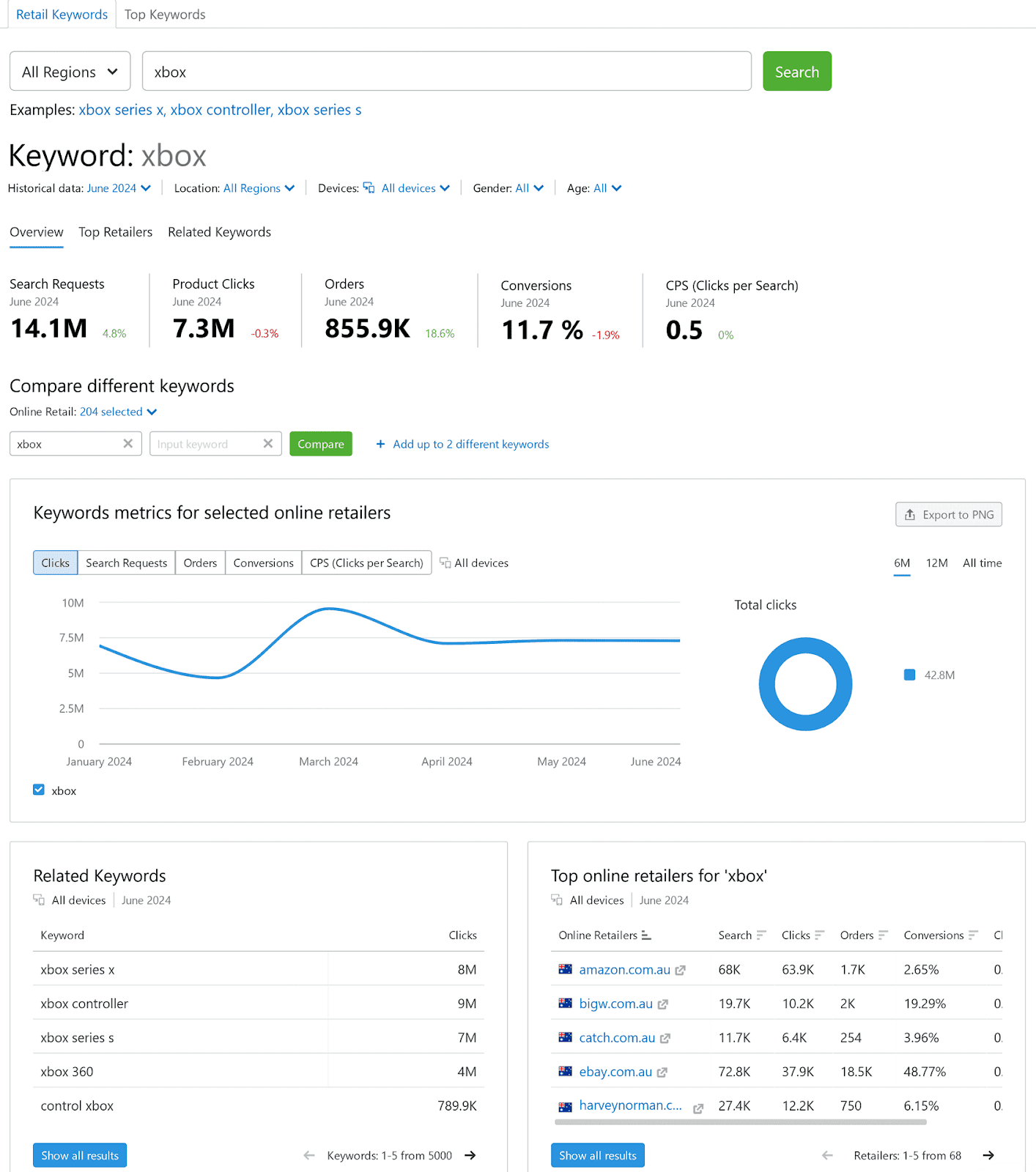Click the blue 42.8M legend swatch

909,675
